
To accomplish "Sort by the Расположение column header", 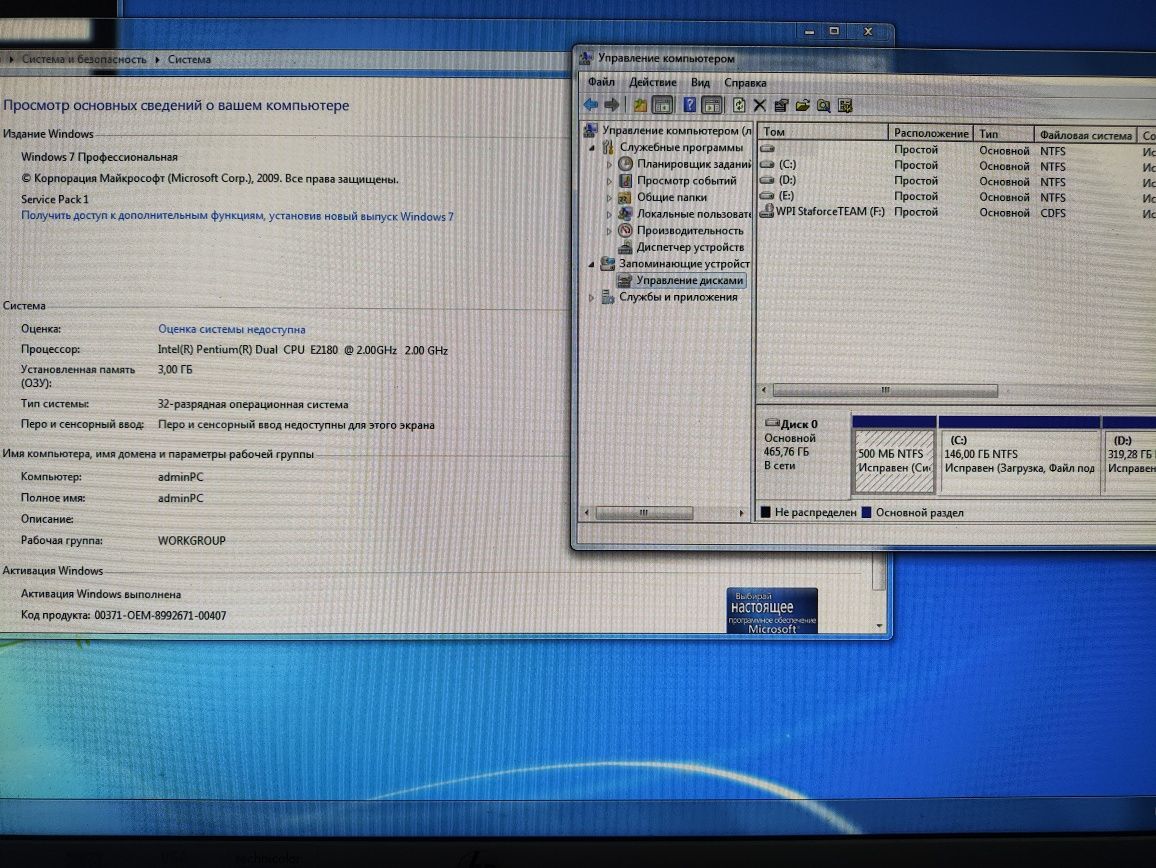I will point(930,133).
